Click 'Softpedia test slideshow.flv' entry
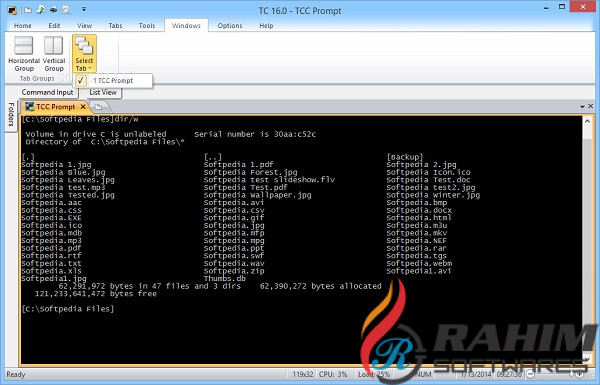The image size is (600, 385). tap(269, 180)
